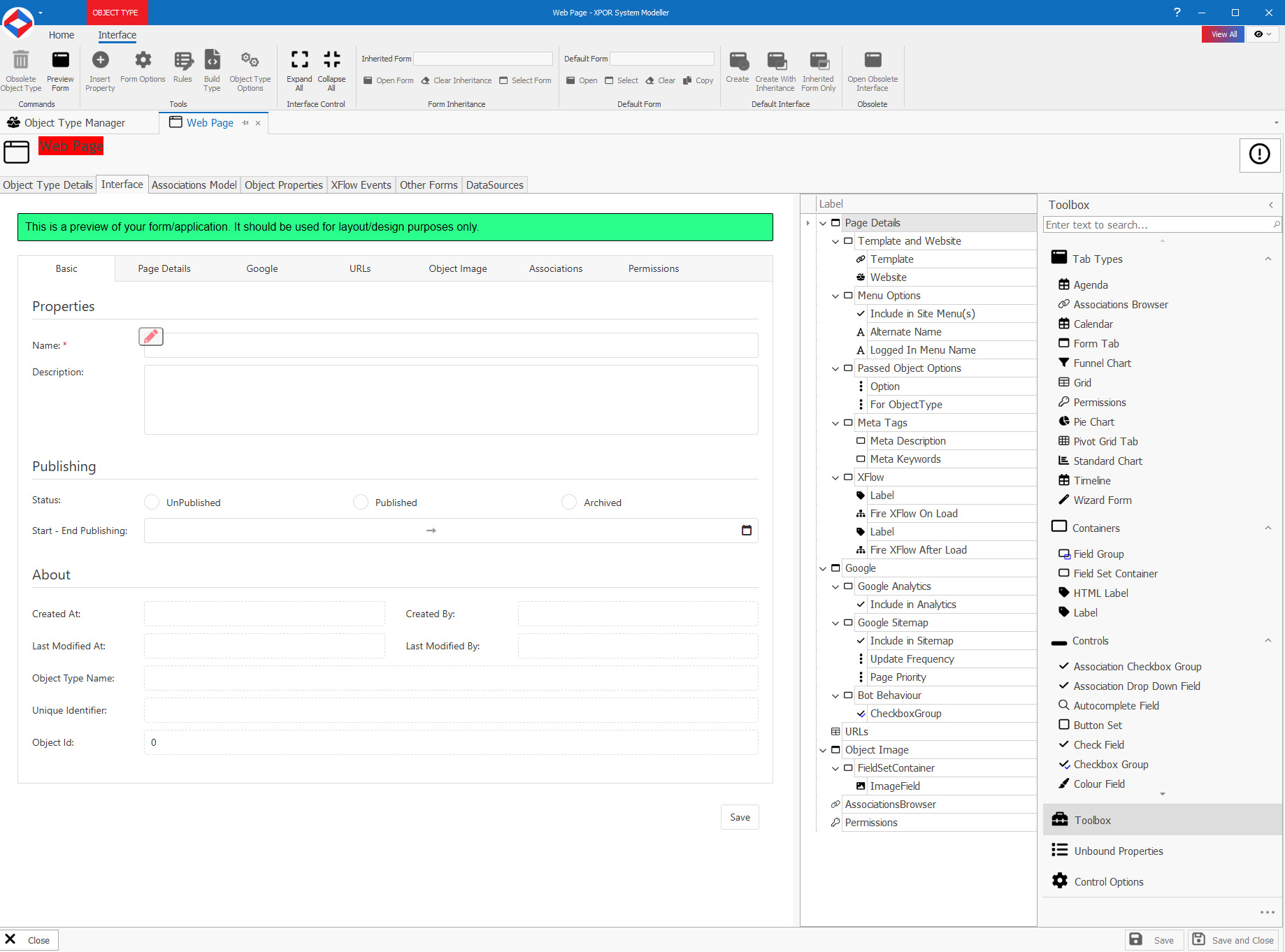Click the Create With Inheritance icon

tap(775, 69)
